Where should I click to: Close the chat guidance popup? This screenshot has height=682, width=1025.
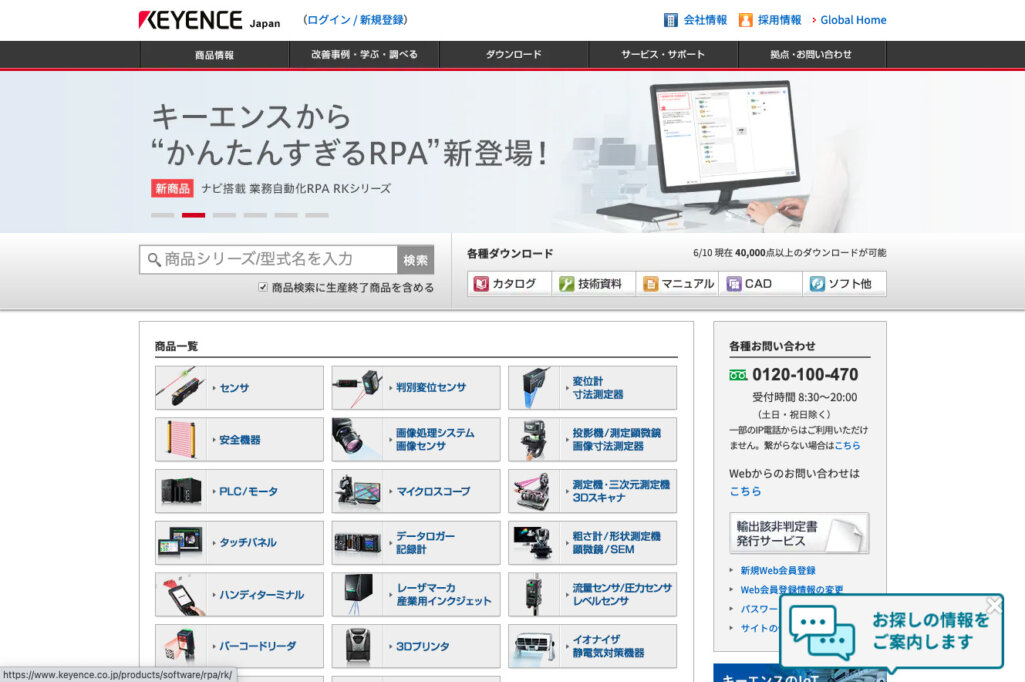tap(993, 605)
